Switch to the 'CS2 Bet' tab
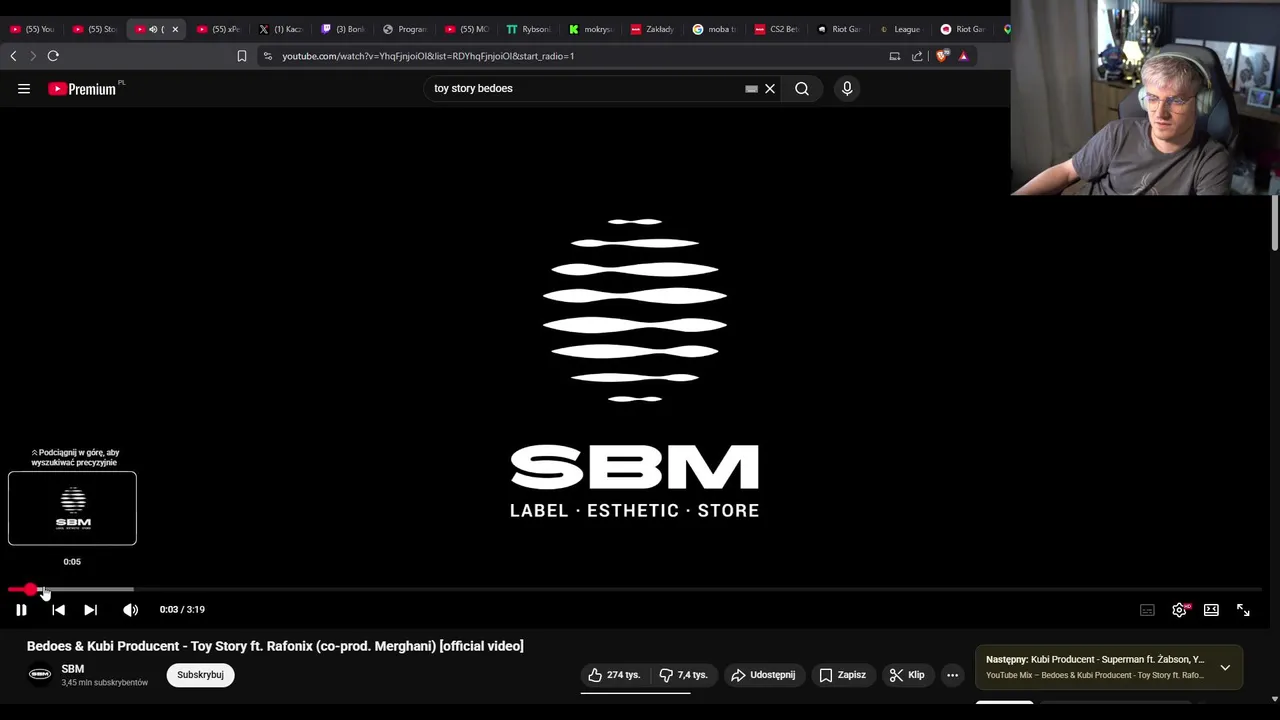This screenshot has height=720, width=1280. (776, 29)
